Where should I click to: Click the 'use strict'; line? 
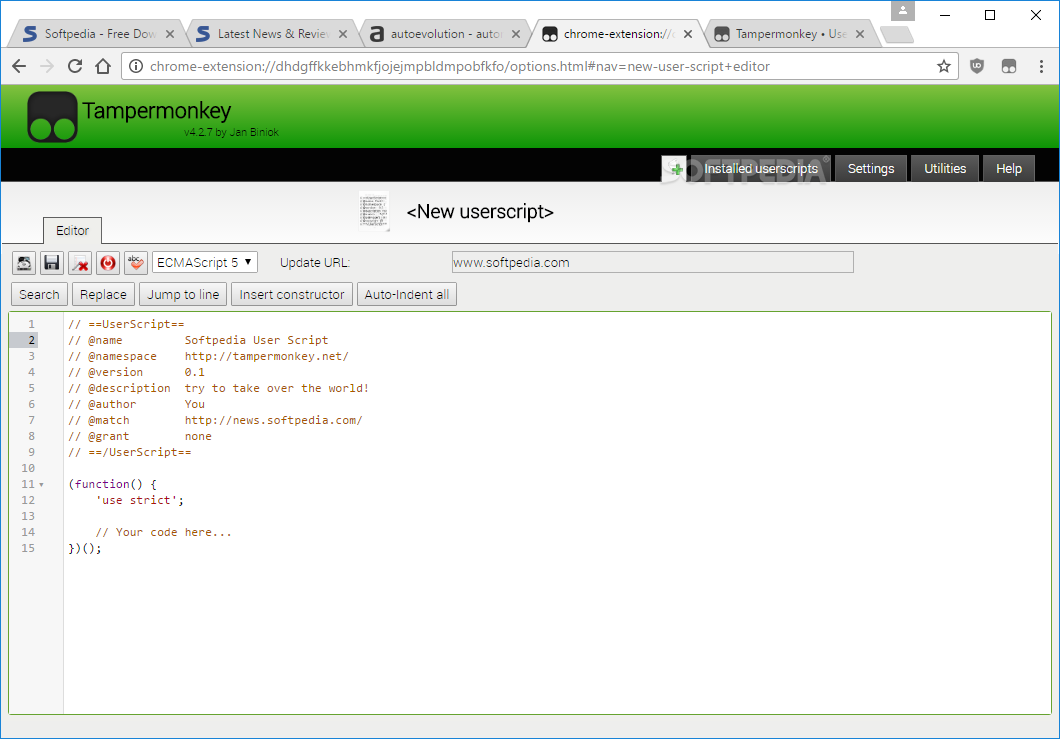point(140,500)
